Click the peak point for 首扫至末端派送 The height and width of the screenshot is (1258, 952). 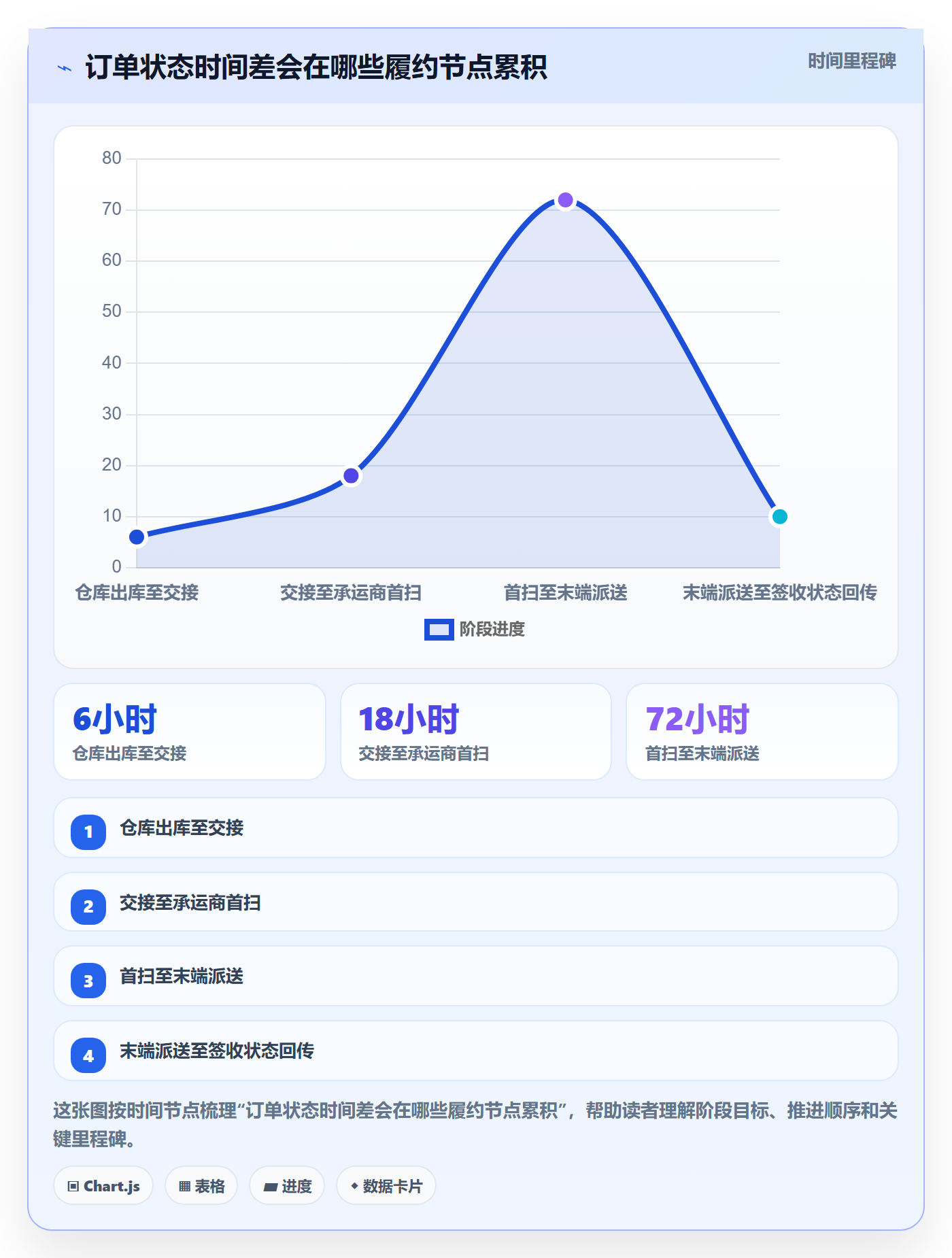(565, 201)
